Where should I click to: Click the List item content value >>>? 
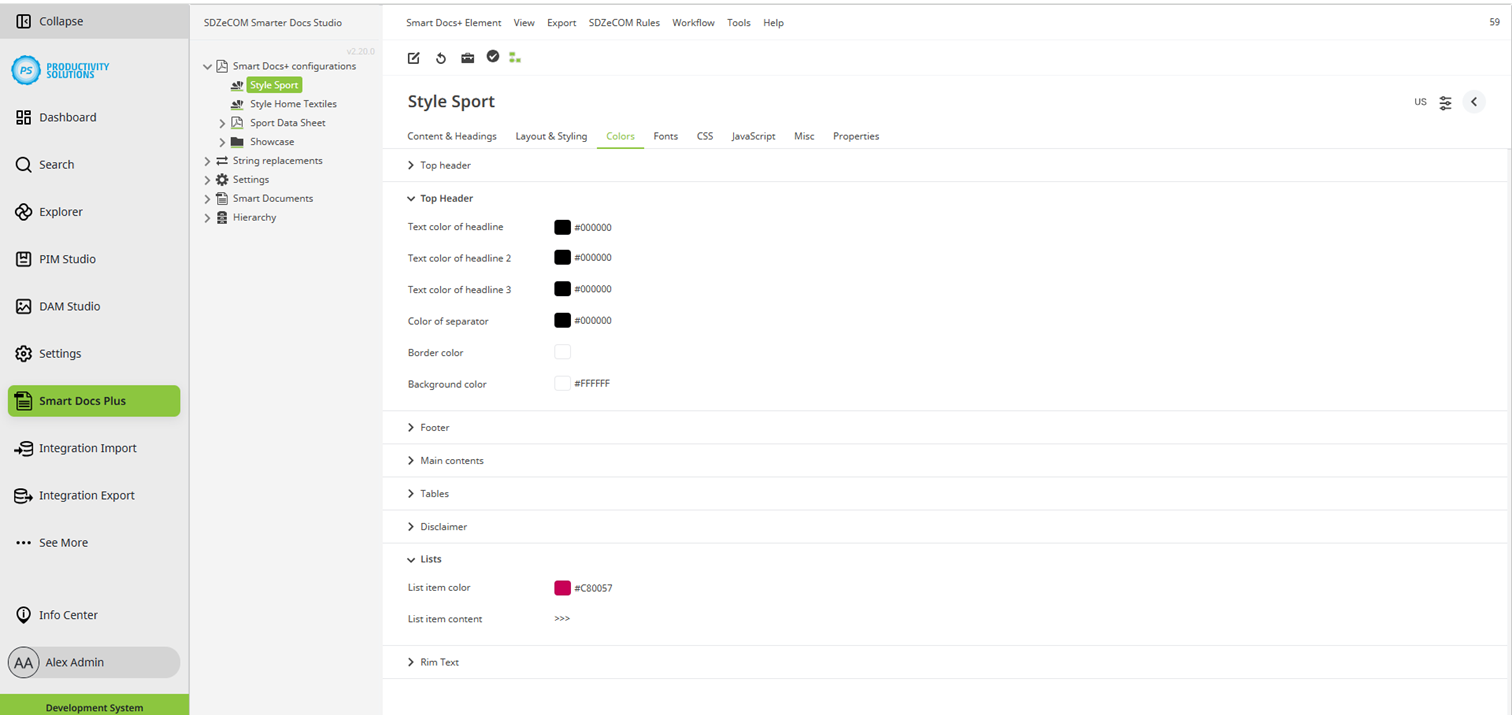562,619
